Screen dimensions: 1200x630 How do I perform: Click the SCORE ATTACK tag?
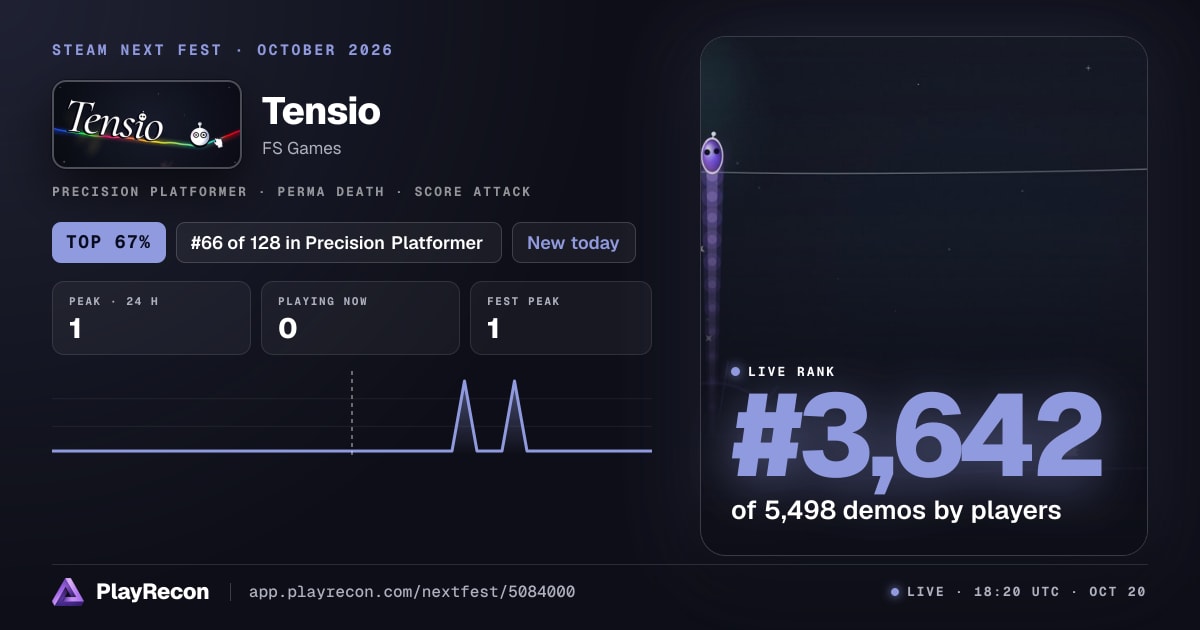472,191
